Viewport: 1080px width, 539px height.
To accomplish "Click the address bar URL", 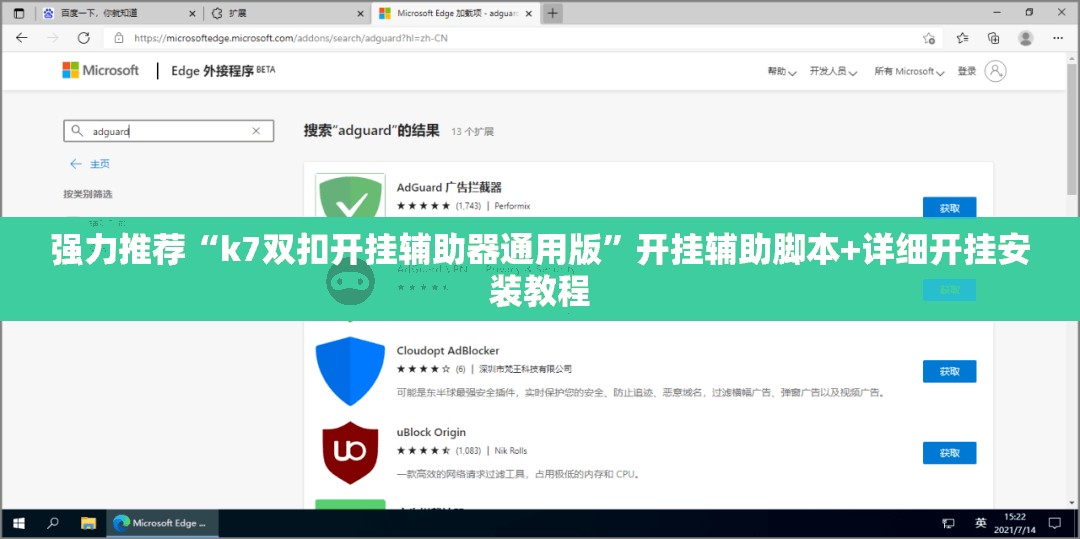I will tap(291, 38).
